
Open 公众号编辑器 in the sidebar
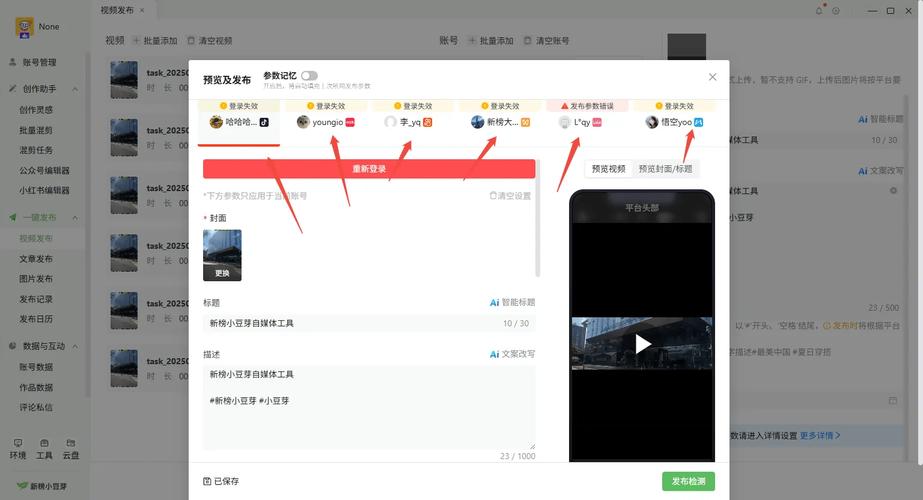pos(44,170)
